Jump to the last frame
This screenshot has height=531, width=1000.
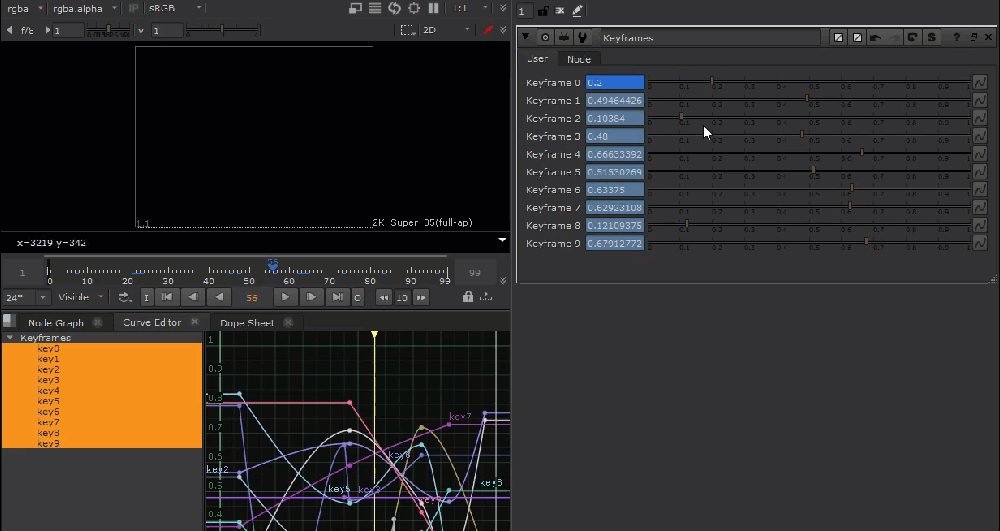click(339, 297)
